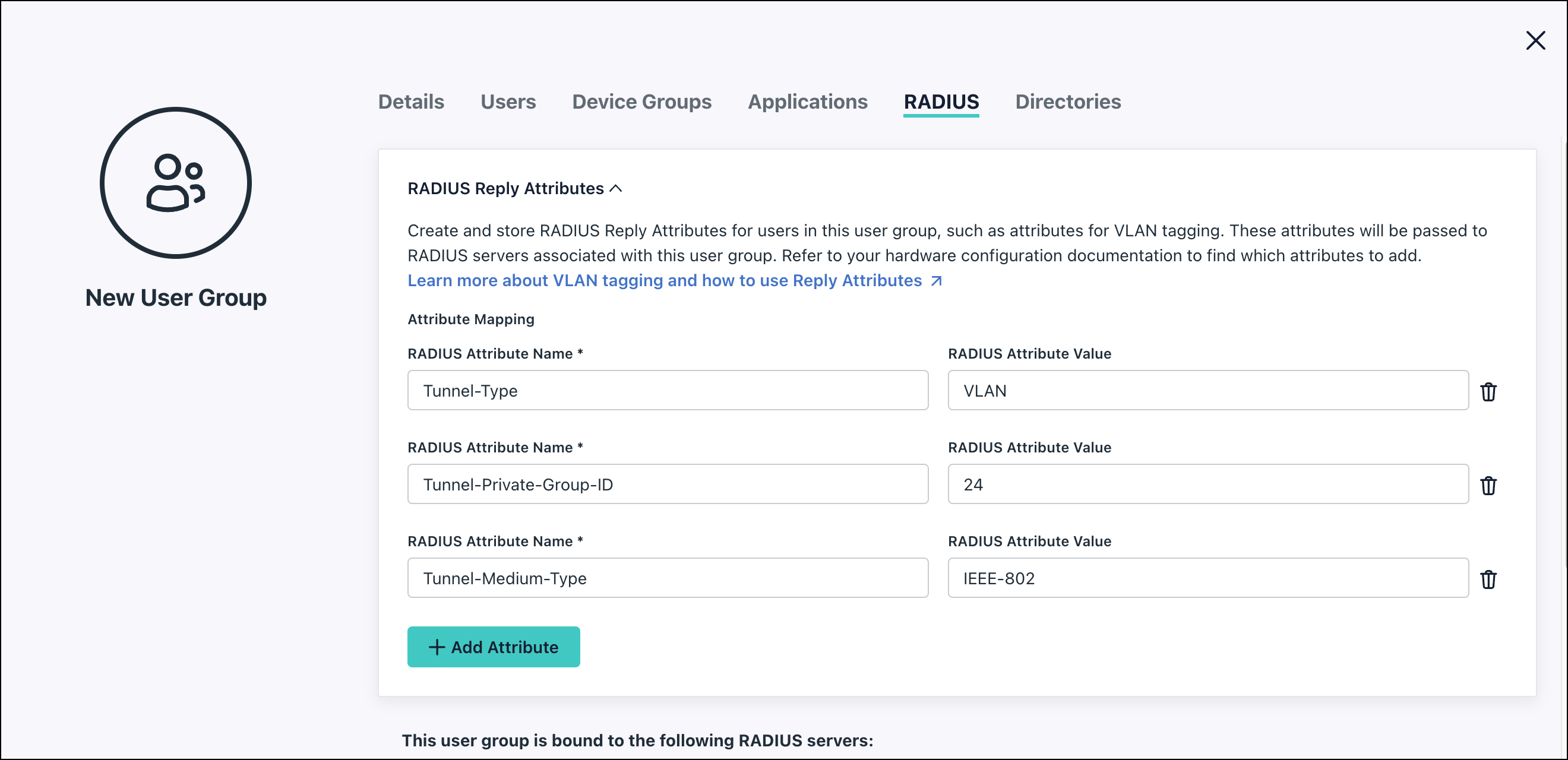
Task: Delete the Tunnel-Medium-Type attribute row
Action: [x=1488, y=579]
